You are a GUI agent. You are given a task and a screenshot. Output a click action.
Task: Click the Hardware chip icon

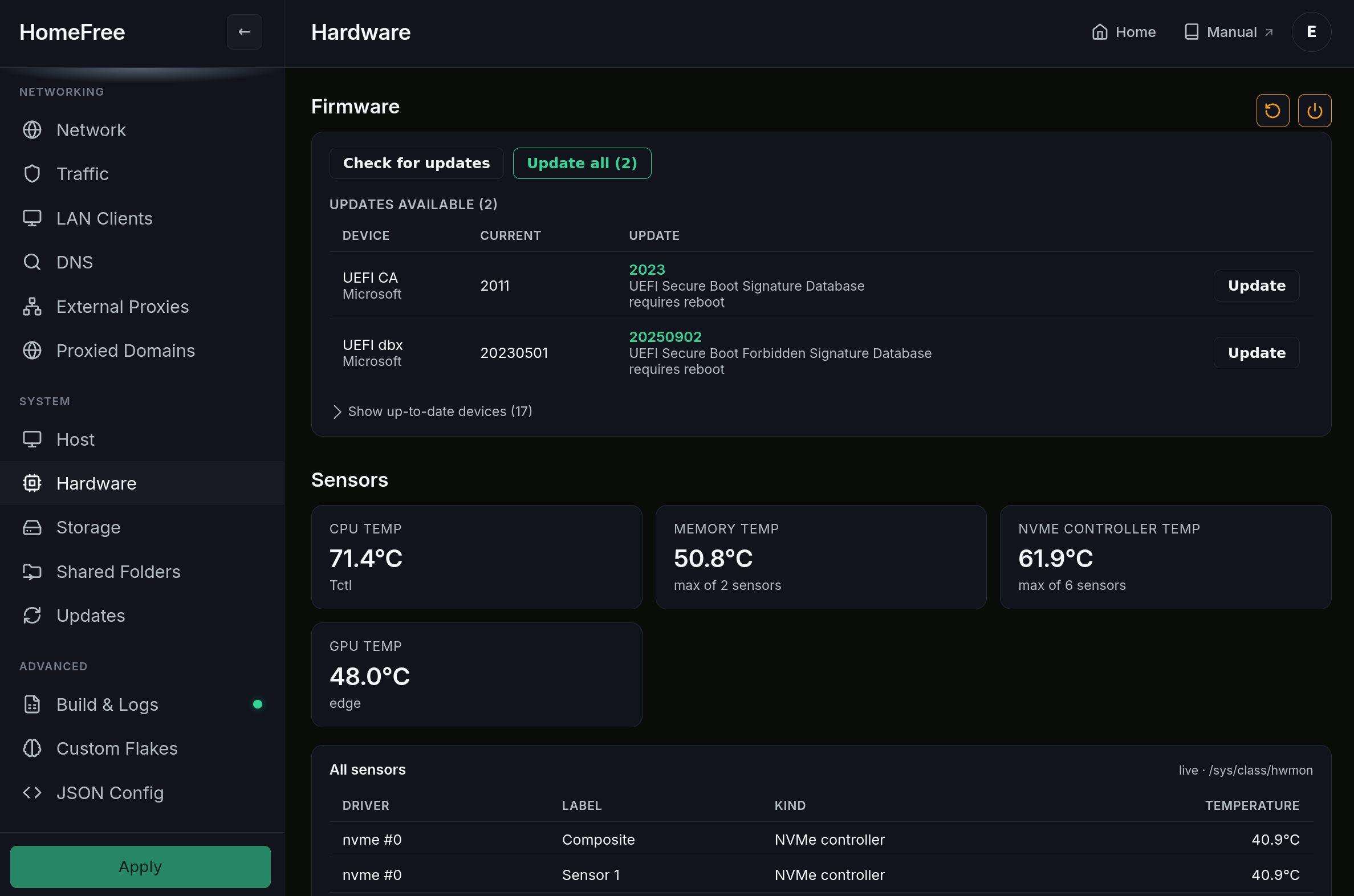point(32,483)
